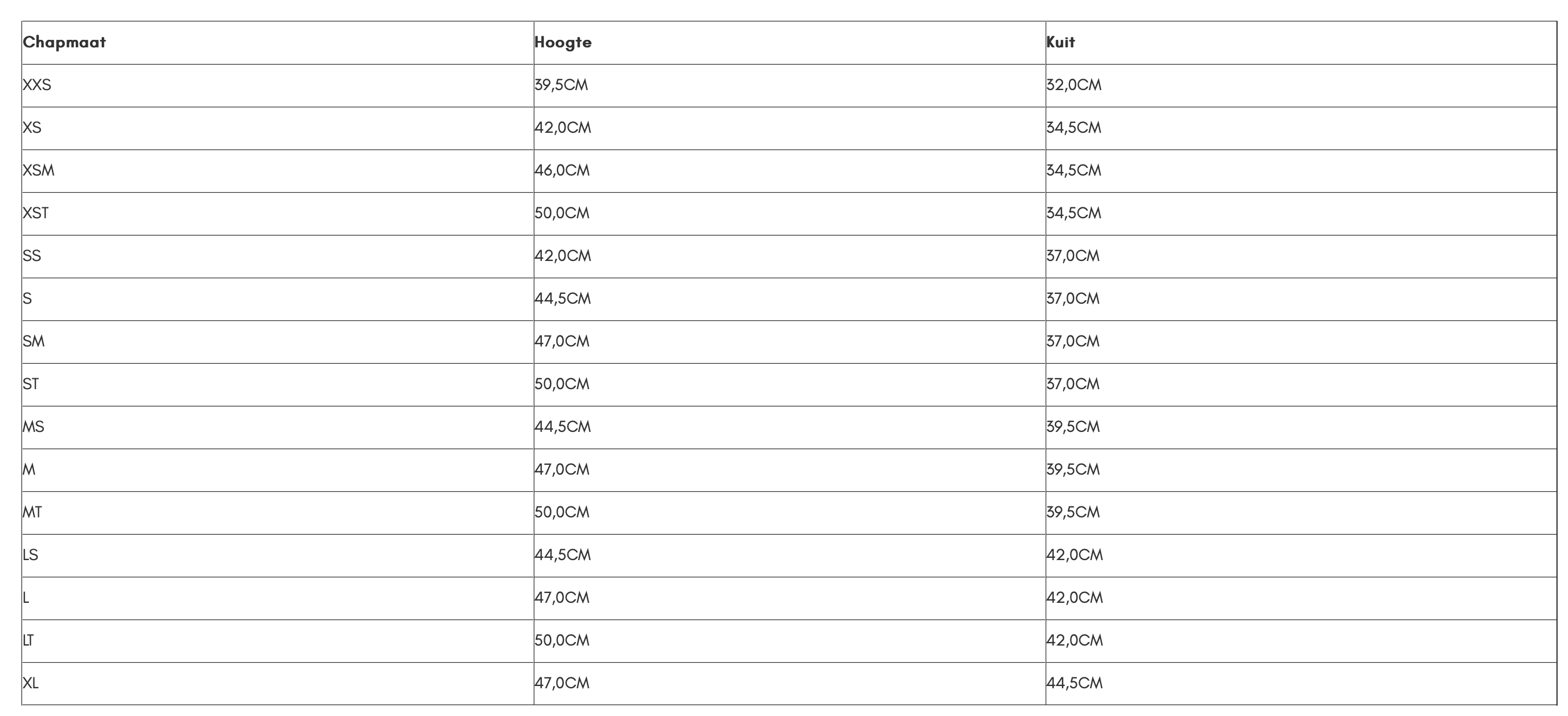Select the Kuit value in the XL row
This screenshot has height=716, width=1568.
point(1075,683)
